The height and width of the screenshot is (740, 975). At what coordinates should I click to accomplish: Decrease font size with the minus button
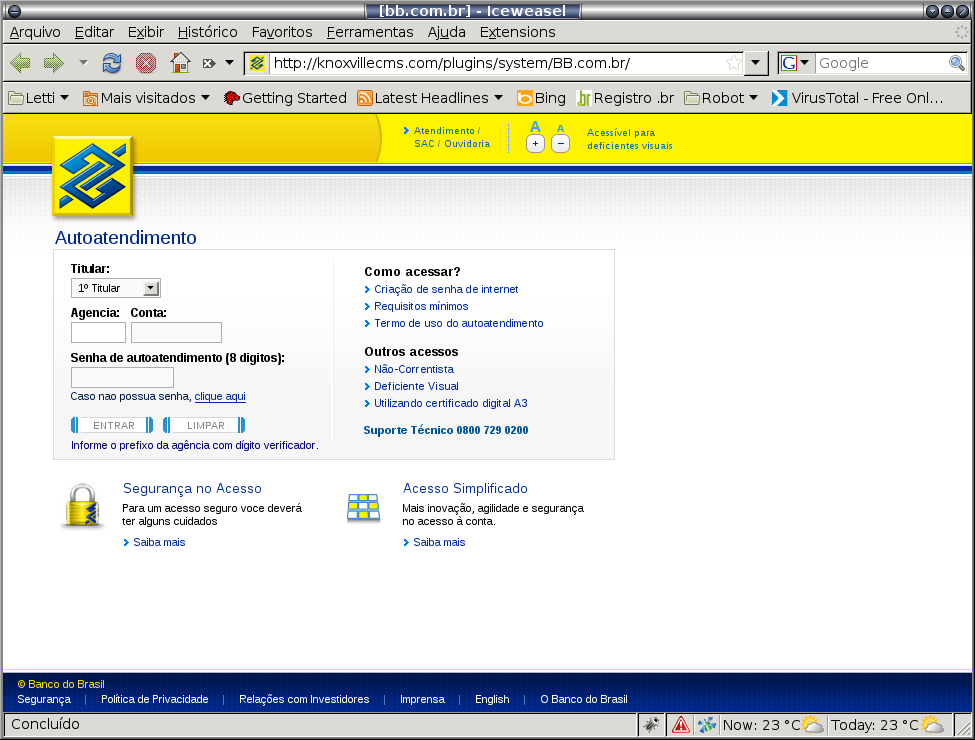click(x=560, y=144)
